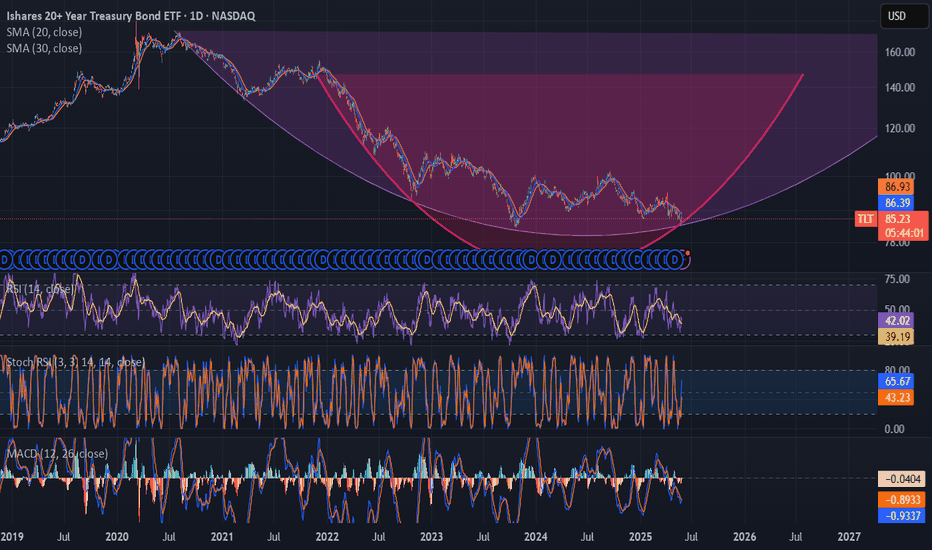Click the blue 86.39 SMA value label
The height and width of the screenshot is (550, 932).
(897, 203)
